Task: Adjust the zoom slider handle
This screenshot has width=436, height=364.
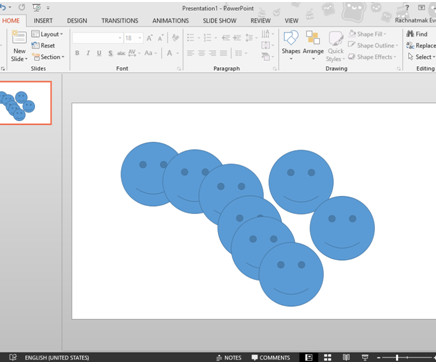Action: coord(397,358)
